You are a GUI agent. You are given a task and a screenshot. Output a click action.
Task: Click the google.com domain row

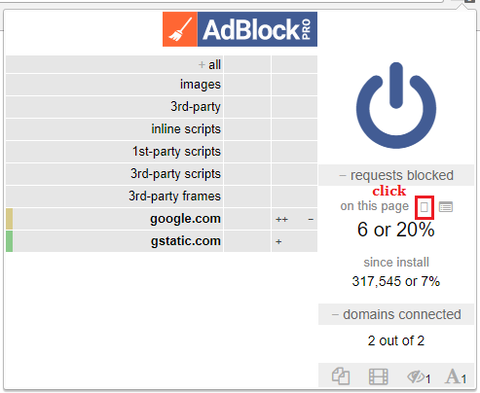click(118, 219)
